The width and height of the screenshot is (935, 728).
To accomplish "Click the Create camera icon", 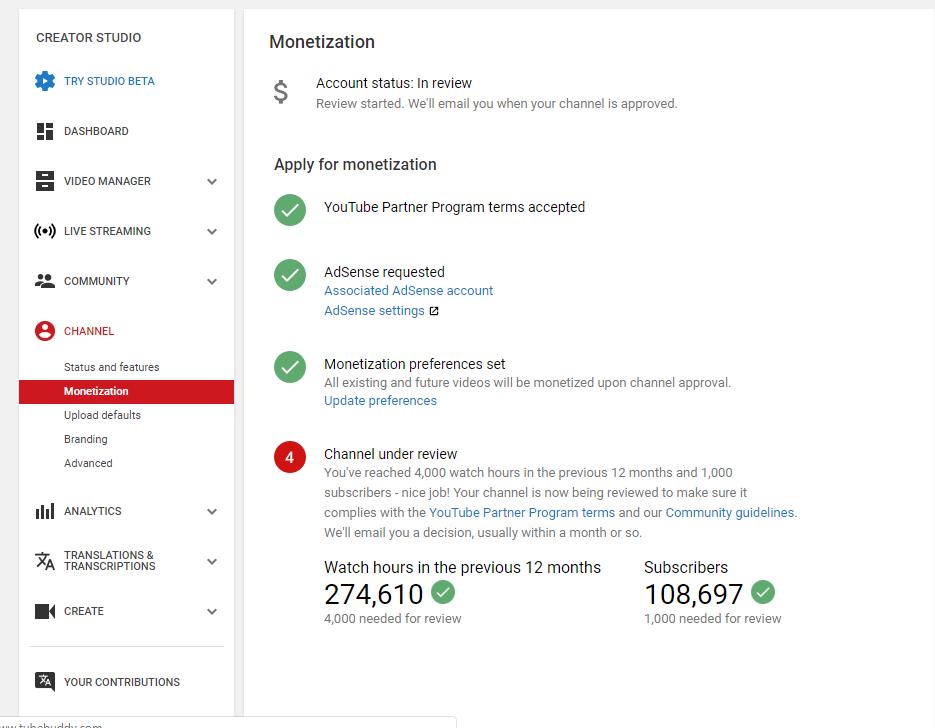I will click(45, 611).
